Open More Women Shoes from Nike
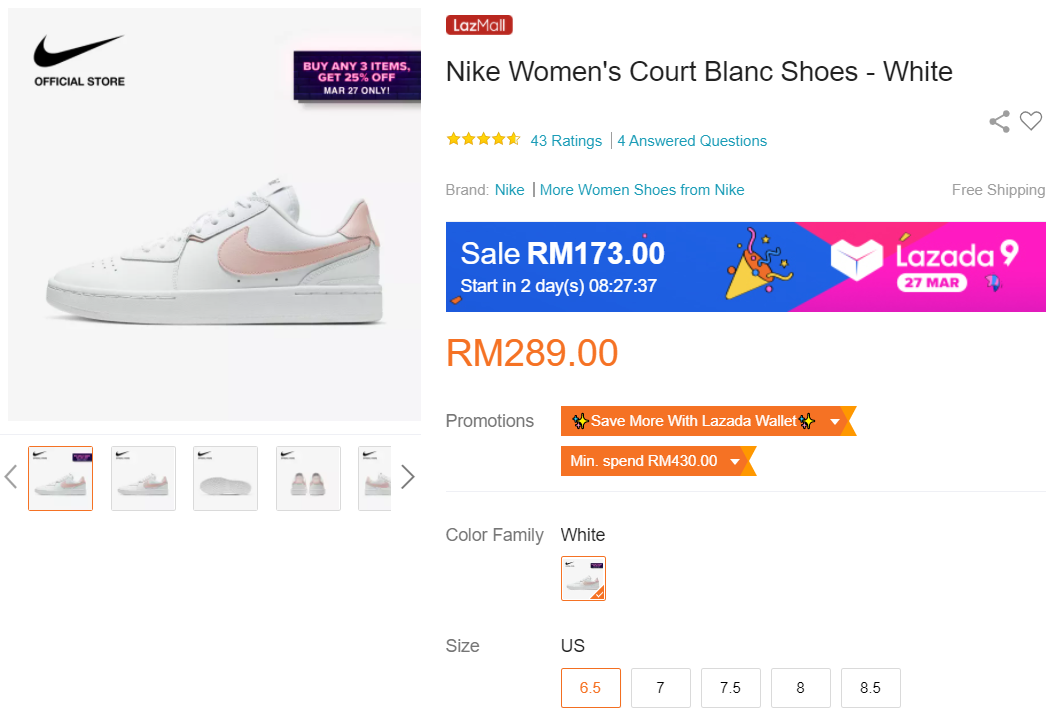1055x719 pixels. pyautogui.click(x=642, y=190)
